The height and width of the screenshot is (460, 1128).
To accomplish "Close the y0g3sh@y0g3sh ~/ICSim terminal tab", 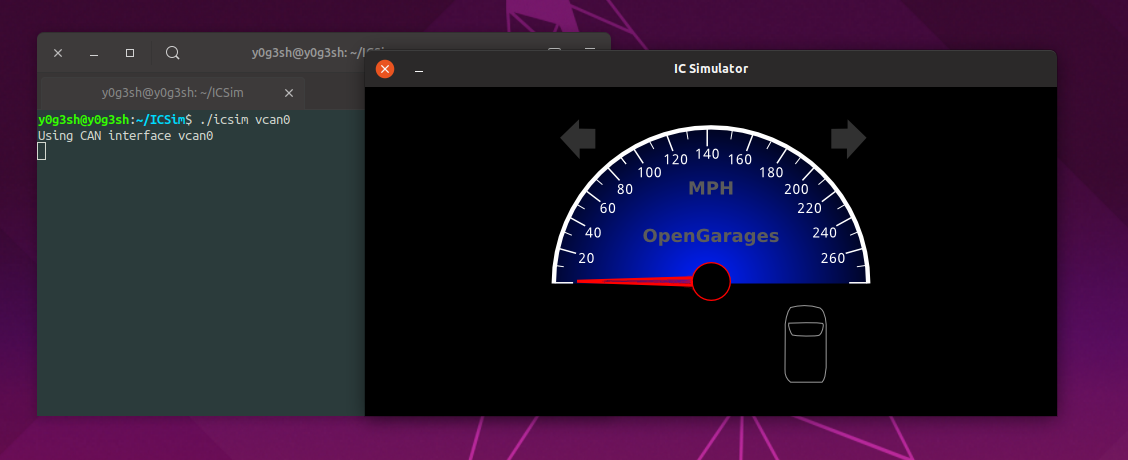I will [x=288, y=93].
